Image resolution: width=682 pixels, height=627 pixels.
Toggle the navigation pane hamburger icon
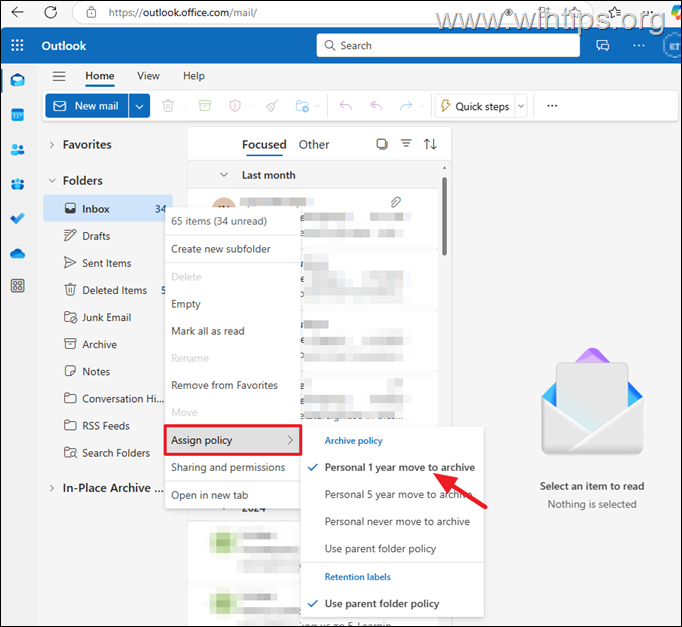point(59,77)
